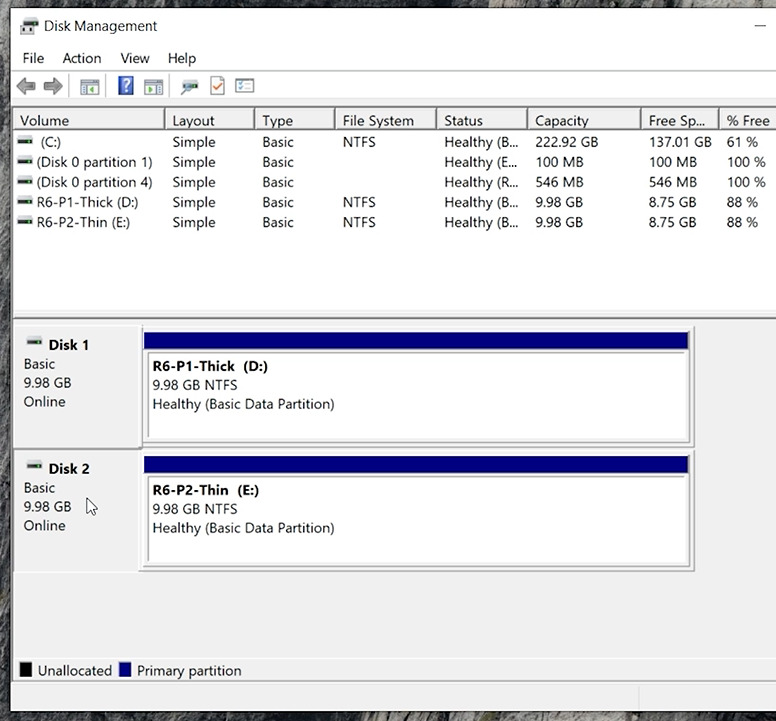The height and width of the screenshot is (721, 776).
Task: Click the Properties checkmark page icon
Action: tap(217, 86)
